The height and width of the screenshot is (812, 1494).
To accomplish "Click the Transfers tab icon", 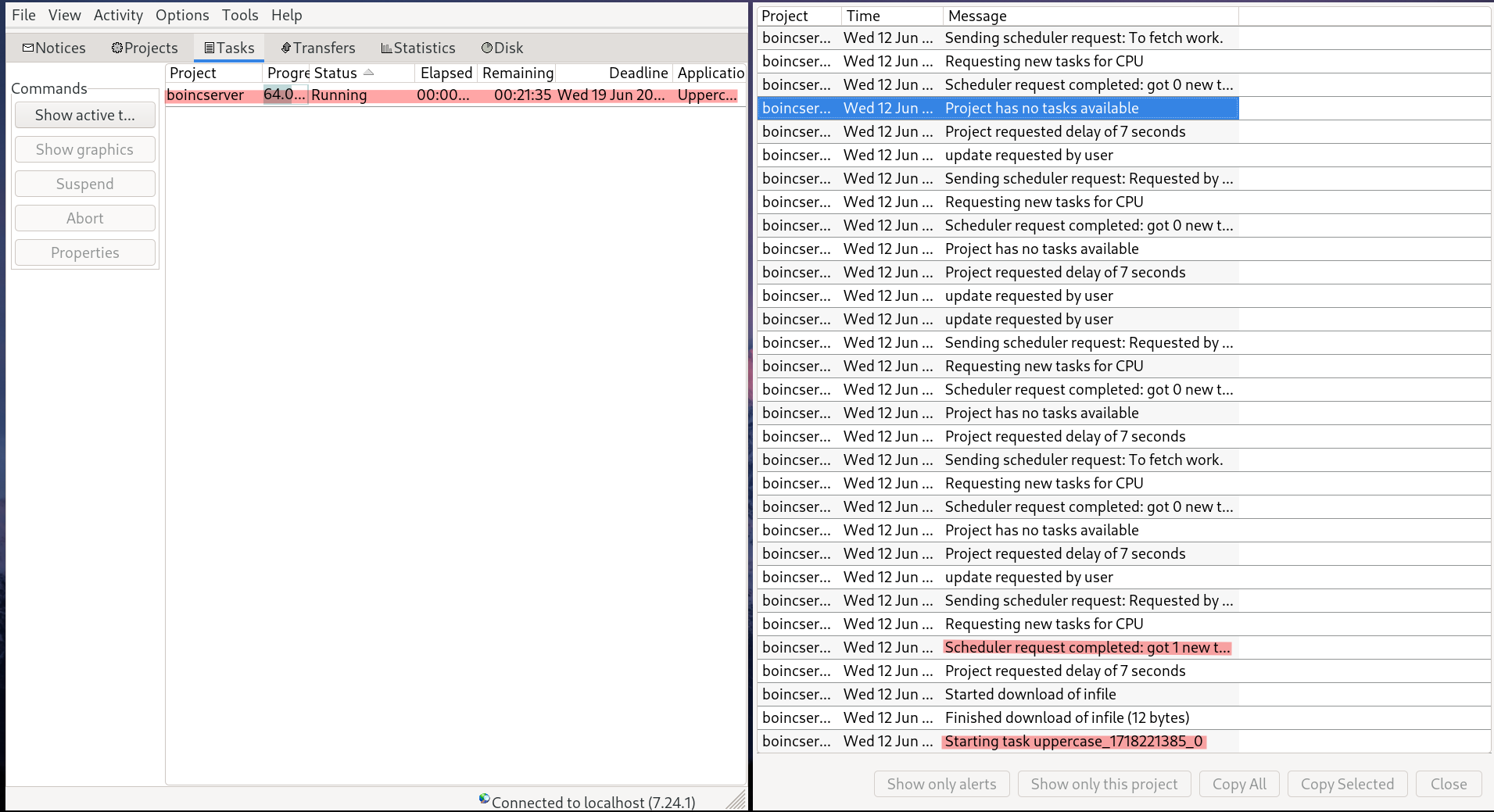I will point(286,48).
